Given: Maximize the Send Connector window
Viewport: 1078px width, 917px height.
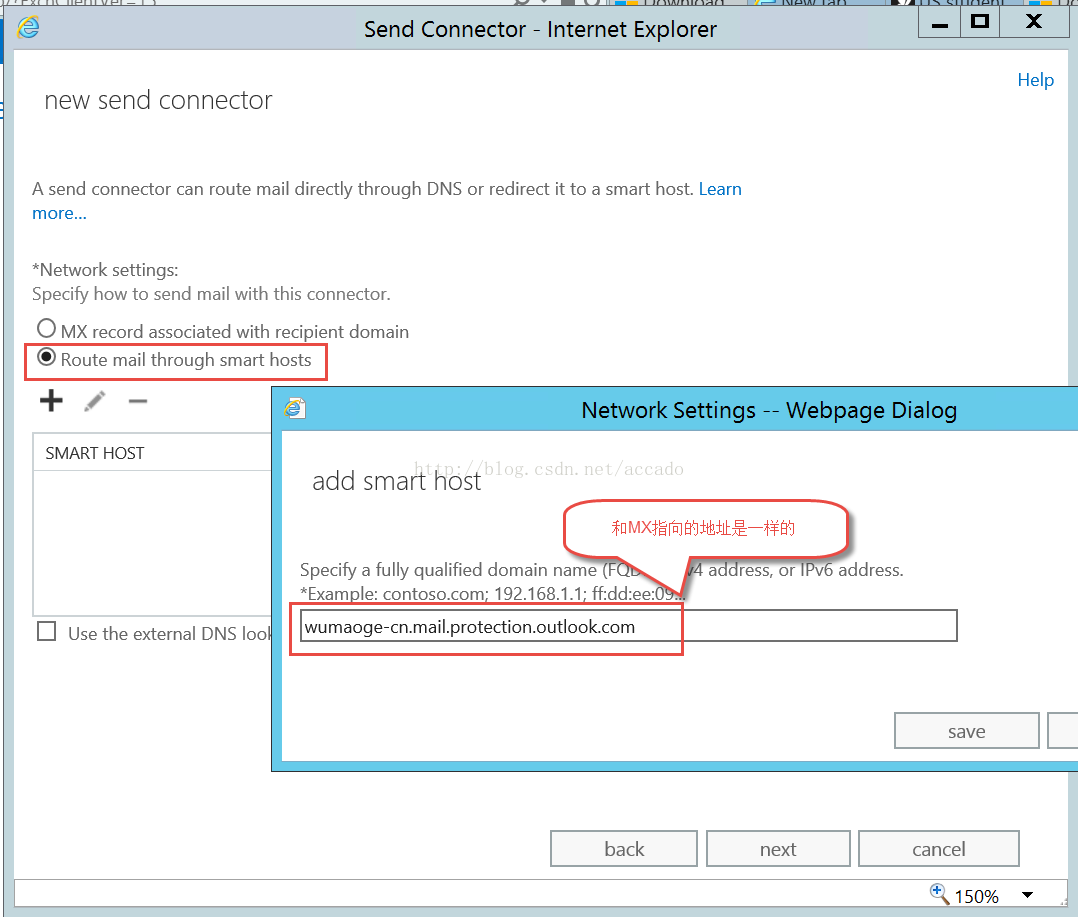Looking at the screenshot, I should (980, 23).
